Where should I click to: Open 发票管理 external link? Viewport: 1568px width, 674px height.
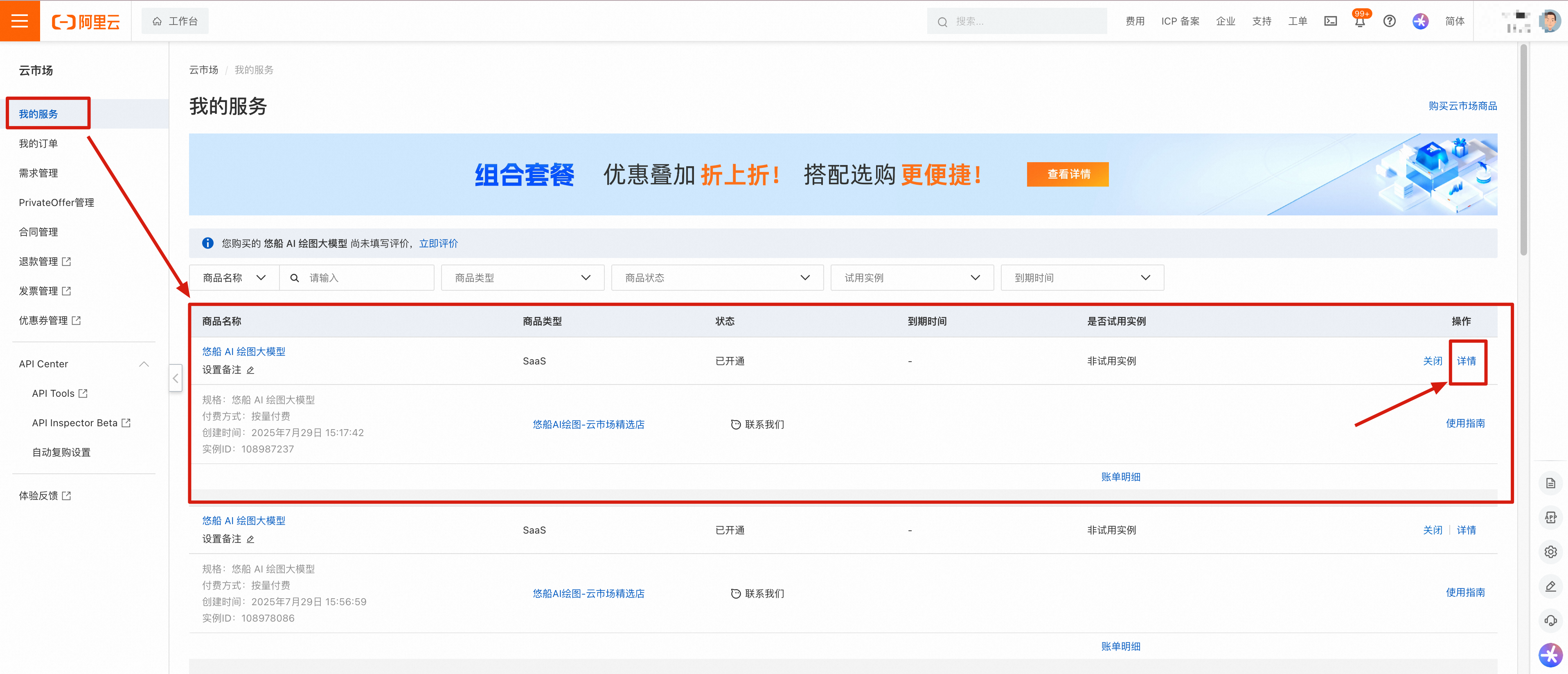point(45,291)
